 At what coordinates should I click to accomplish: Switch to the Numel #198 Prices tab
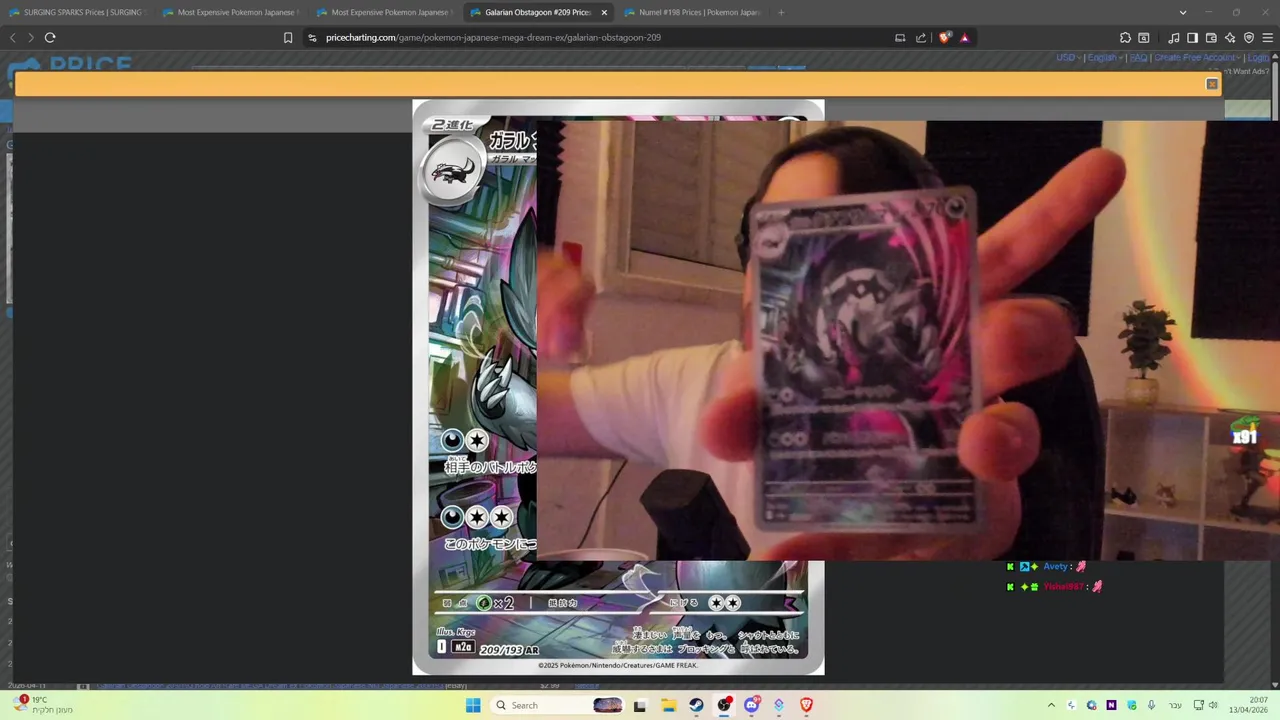click(692, 12)
